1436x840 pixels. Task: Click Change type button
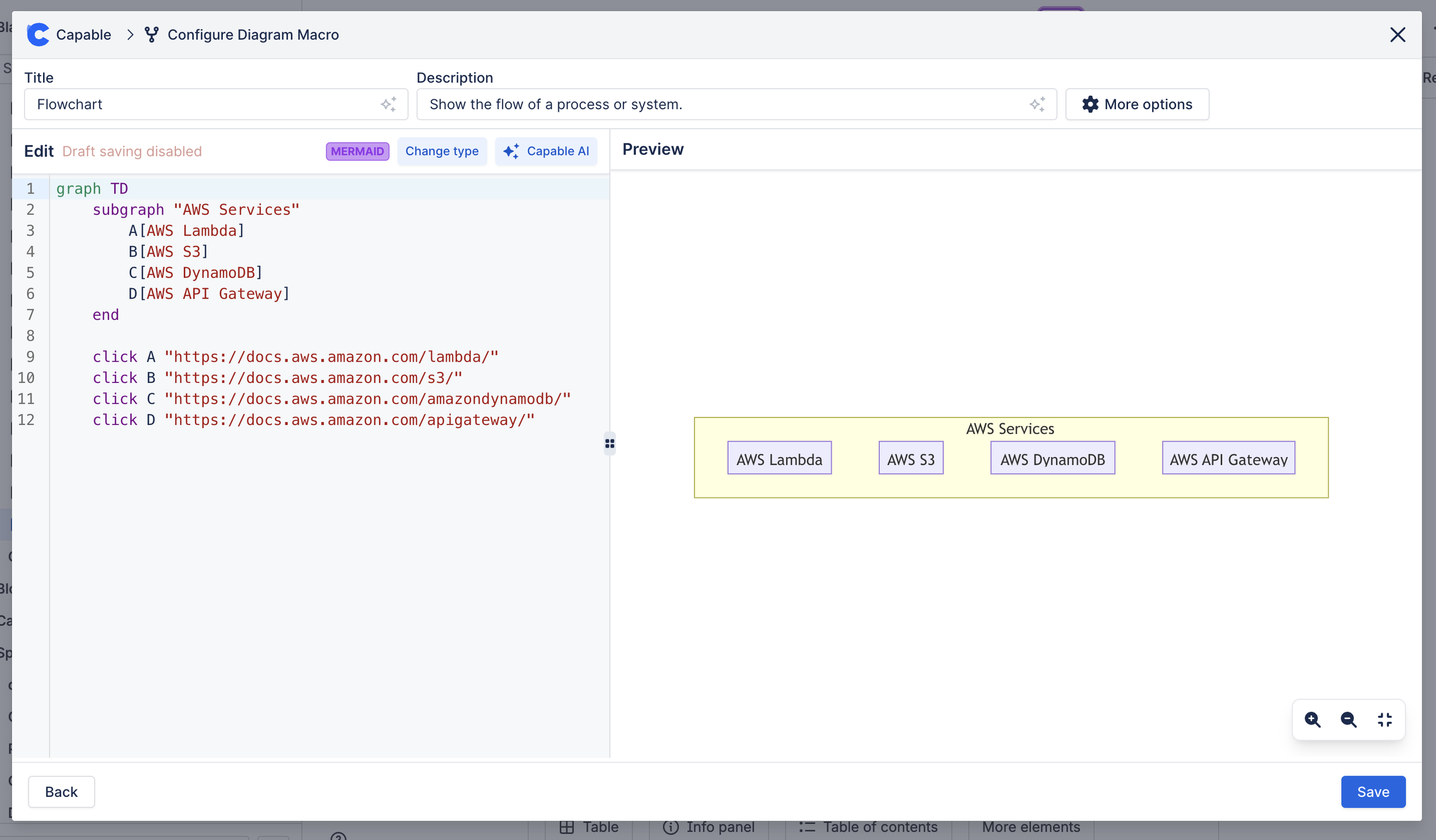coord(442,151)
